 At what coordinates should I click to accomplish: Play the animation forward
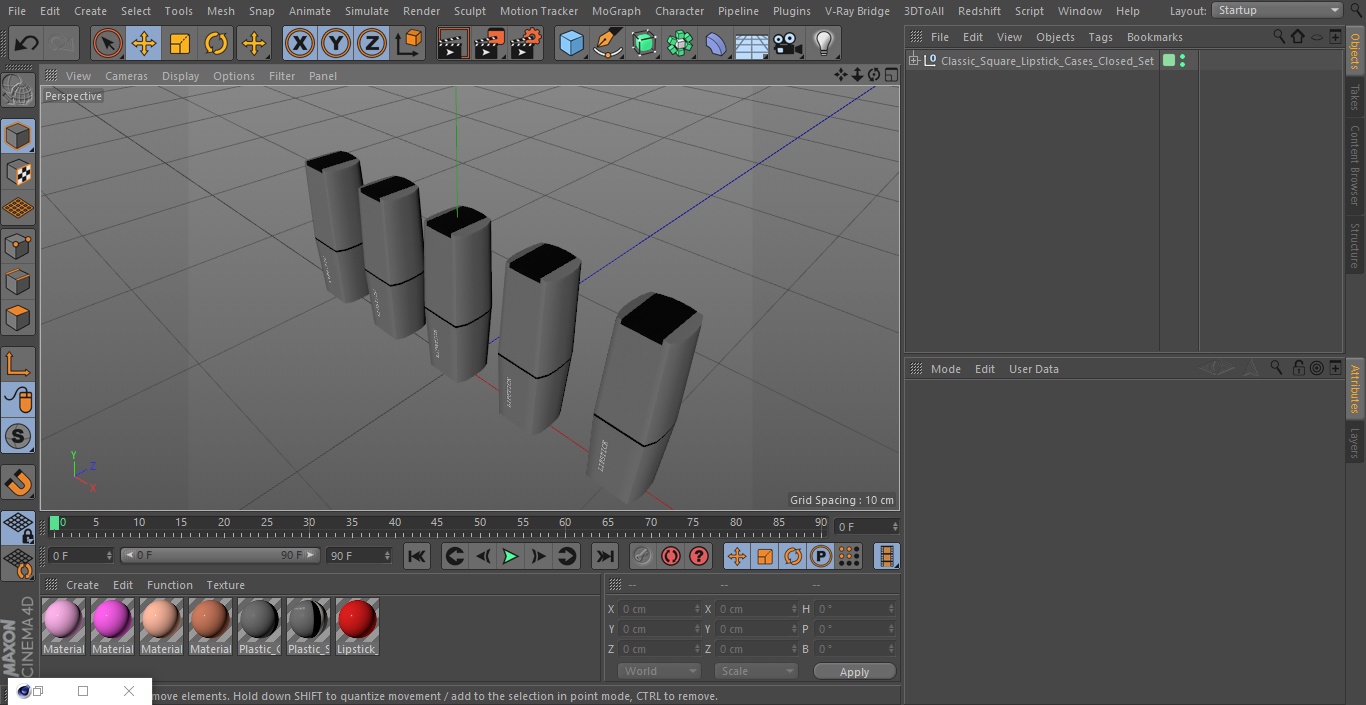coord(510,556)
